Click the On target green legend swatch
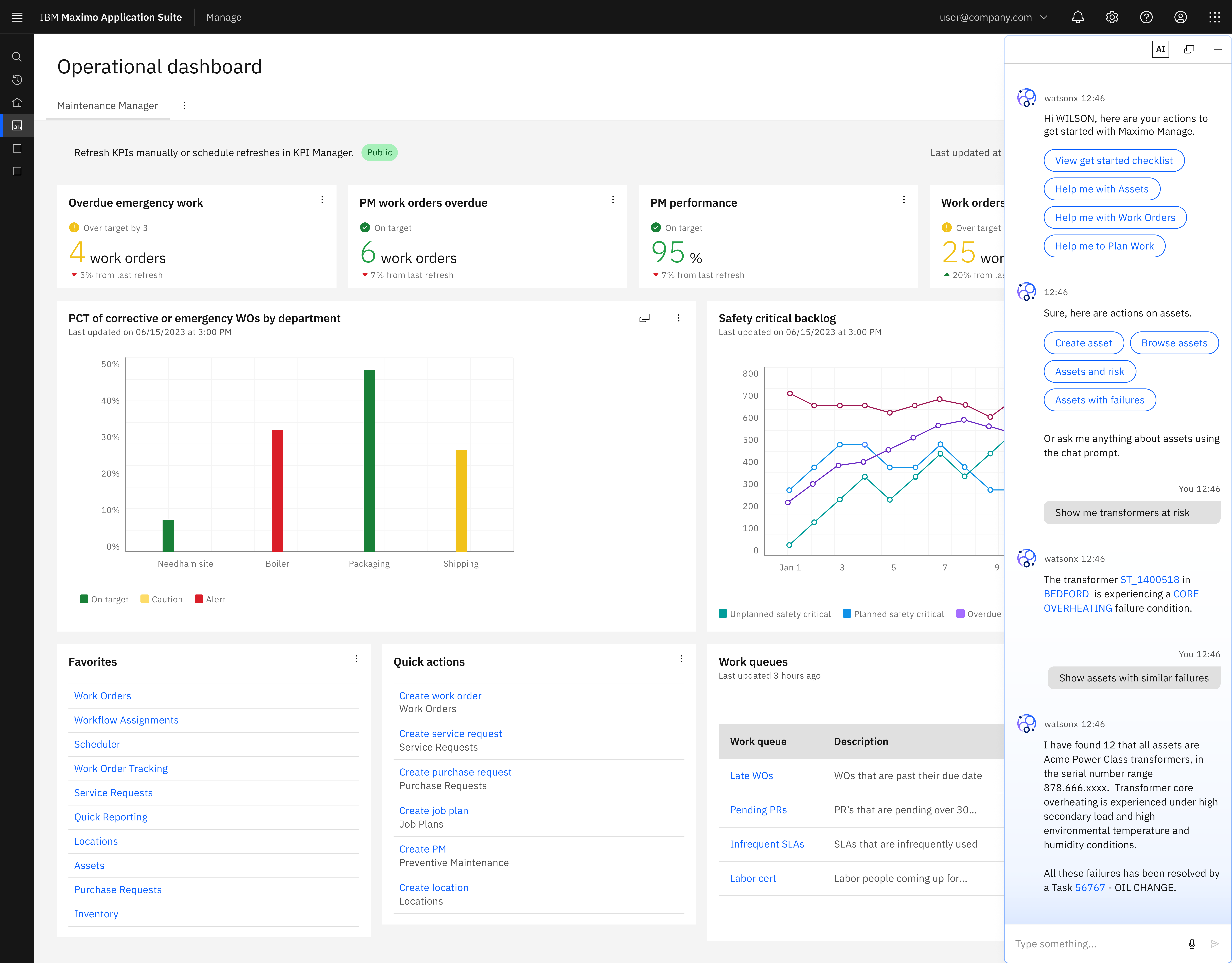This screenshot has height=963, width=1232. (x=84, y=599)
